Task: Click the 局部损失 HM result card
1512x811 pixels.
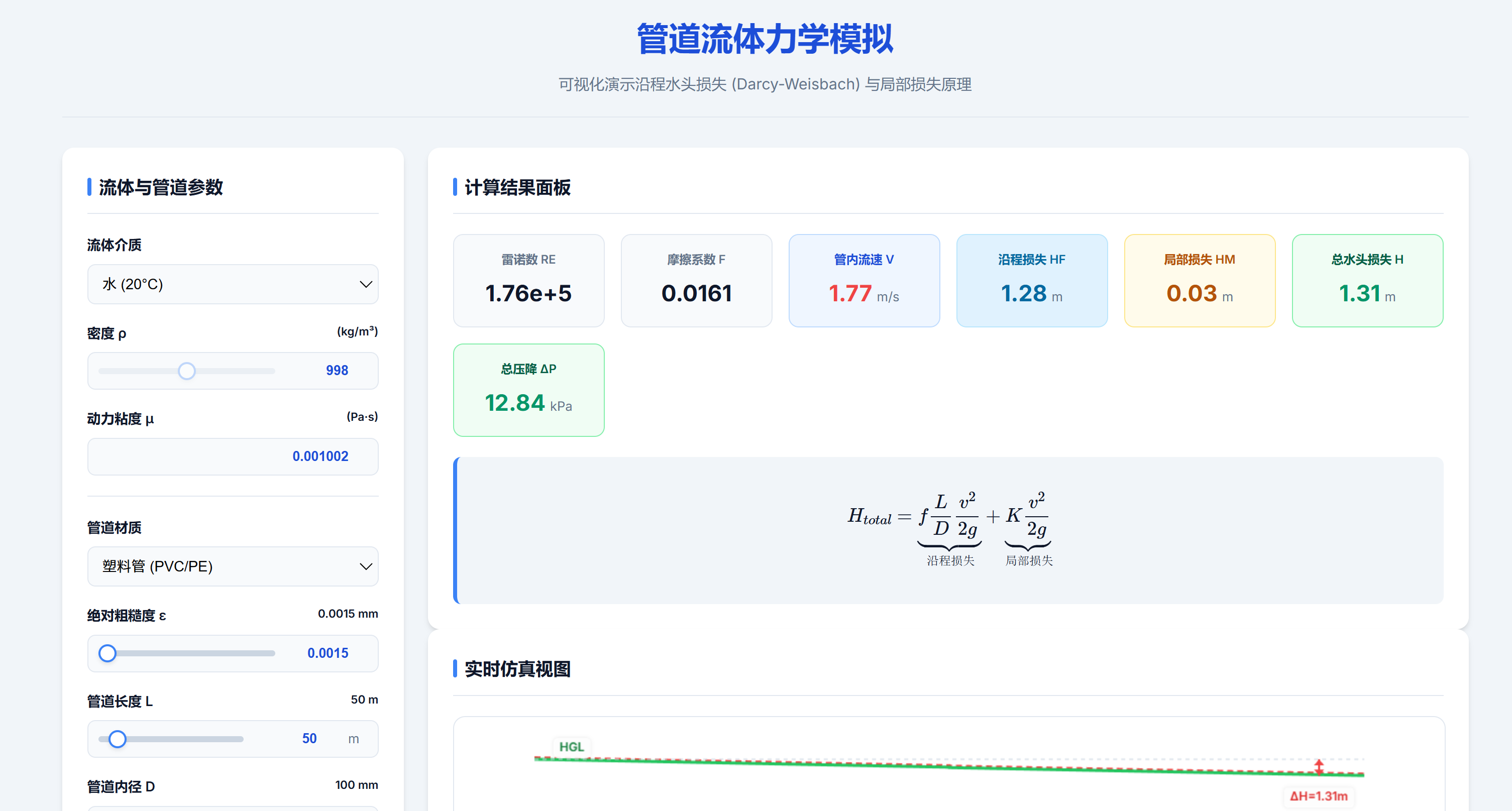Action: [x=1199, y=281]
